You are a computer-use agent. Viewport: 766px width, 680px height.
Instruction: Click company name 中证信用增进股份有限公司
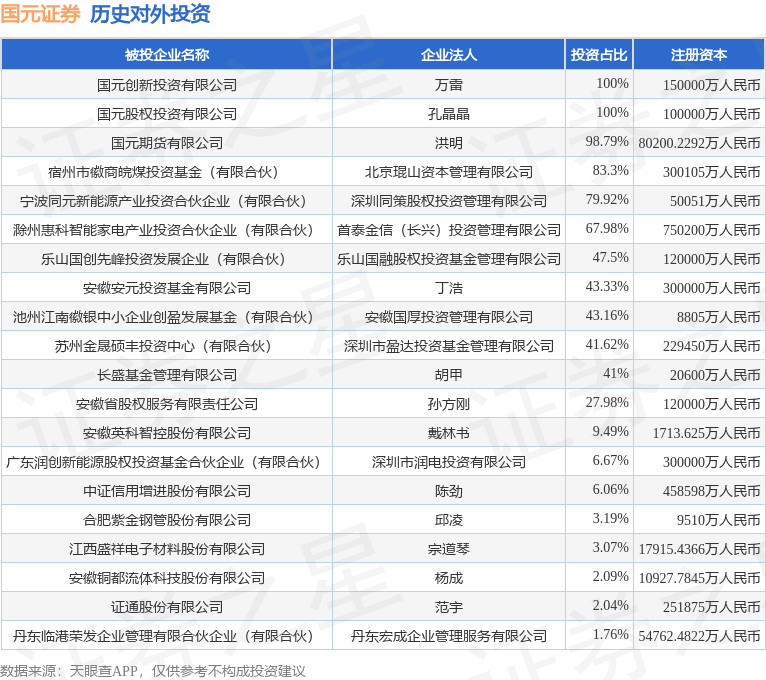tap(167, 491)
